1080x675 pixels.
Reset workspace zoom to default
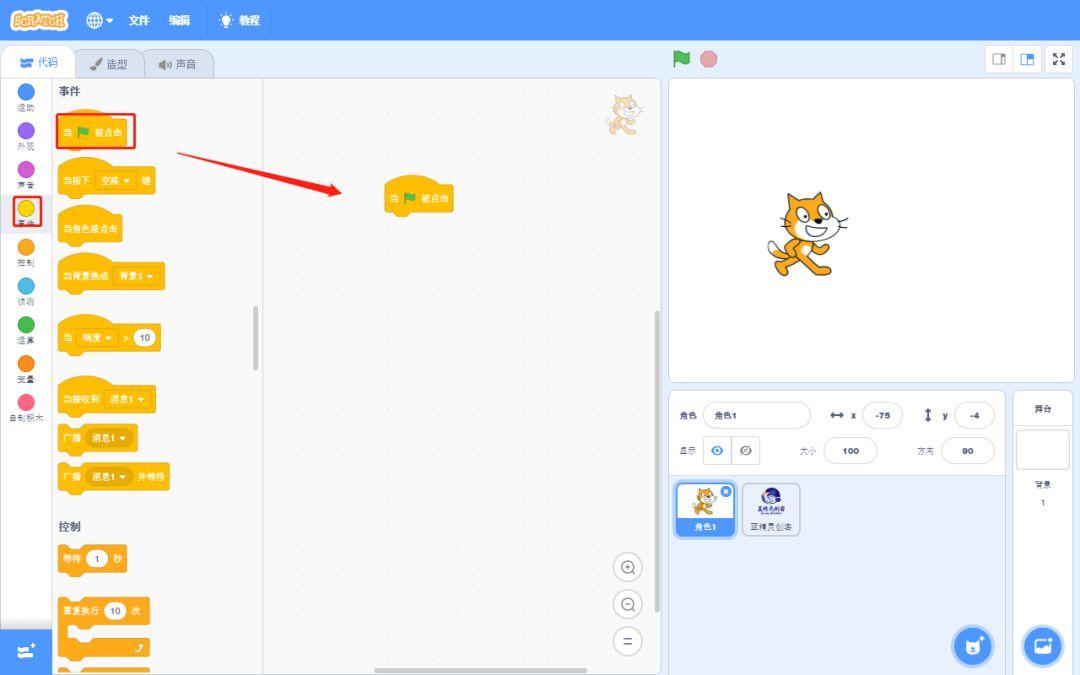tap(627, 641)
